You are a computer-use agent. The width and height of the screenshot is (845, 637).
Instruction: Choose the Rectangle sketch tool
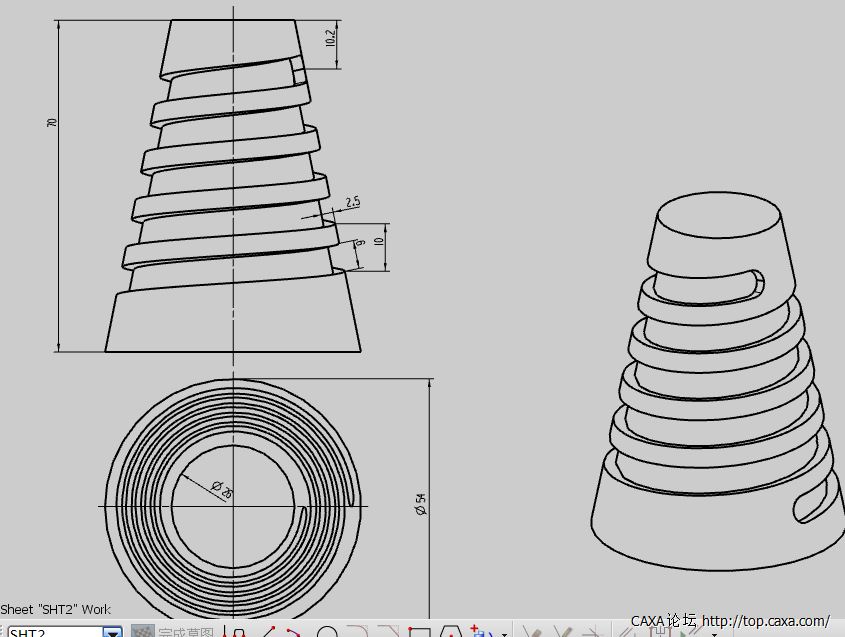click(420, 633)
